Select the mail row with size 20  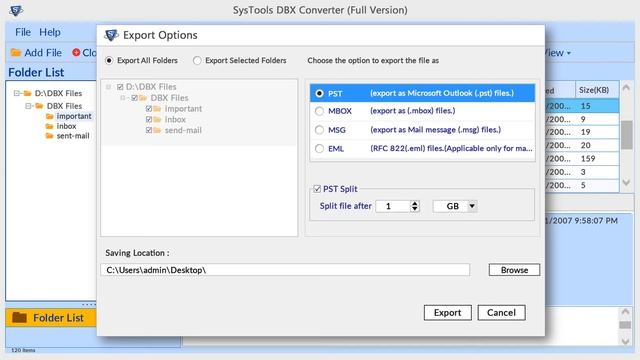(x=582, y=145)
